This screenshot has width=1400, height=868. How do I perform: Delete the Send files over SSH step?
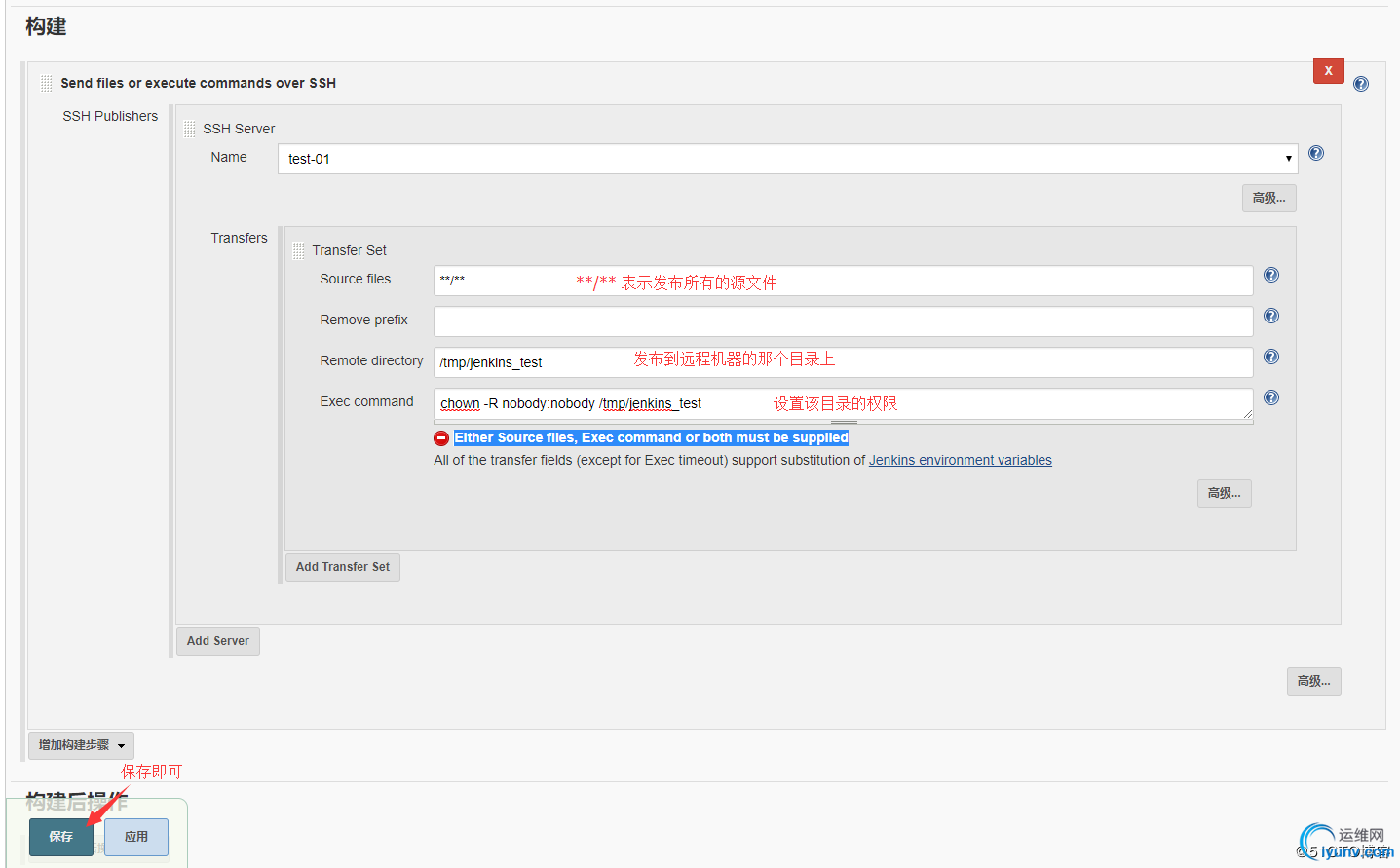pos(1328,71)
